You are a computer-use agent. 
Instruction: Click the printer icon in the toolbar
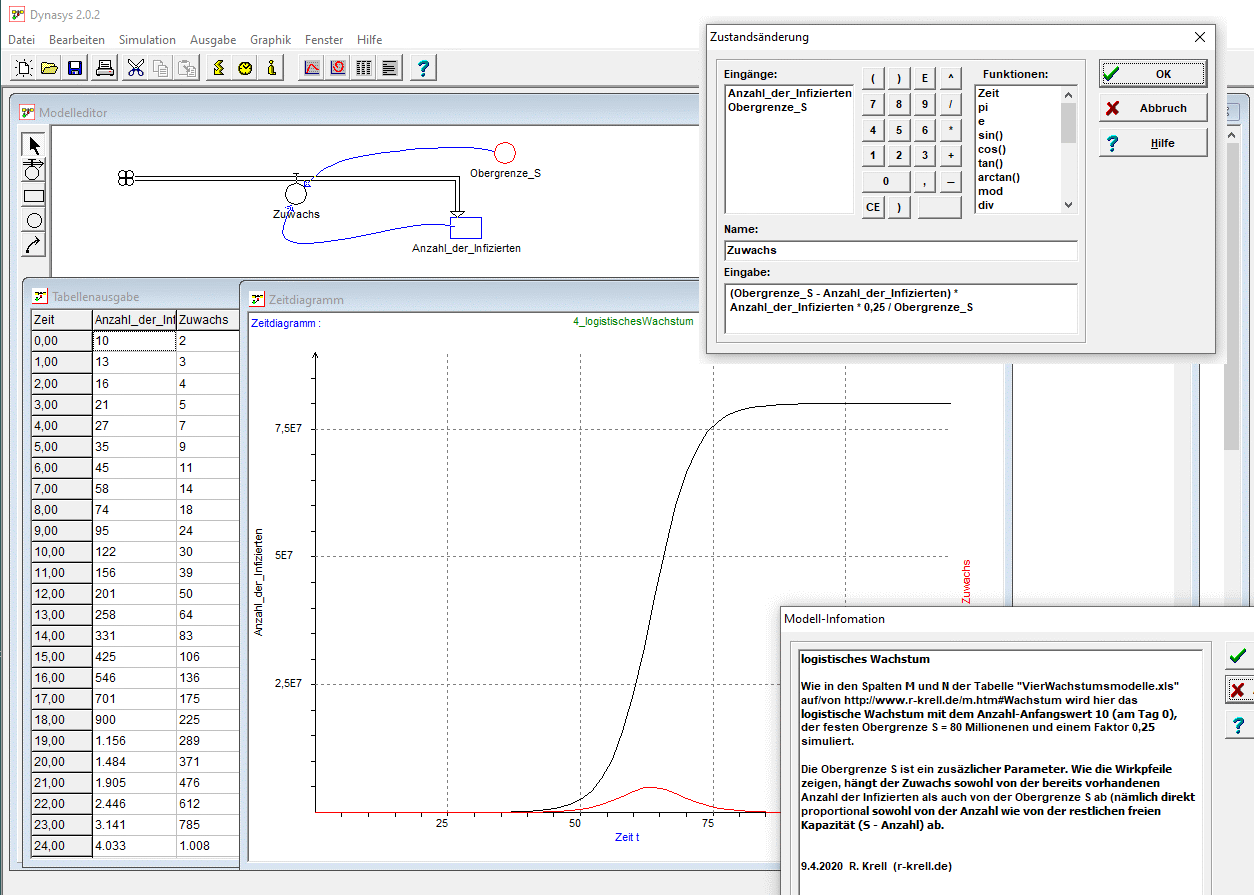pyautogui.click(x=105, y=68)
